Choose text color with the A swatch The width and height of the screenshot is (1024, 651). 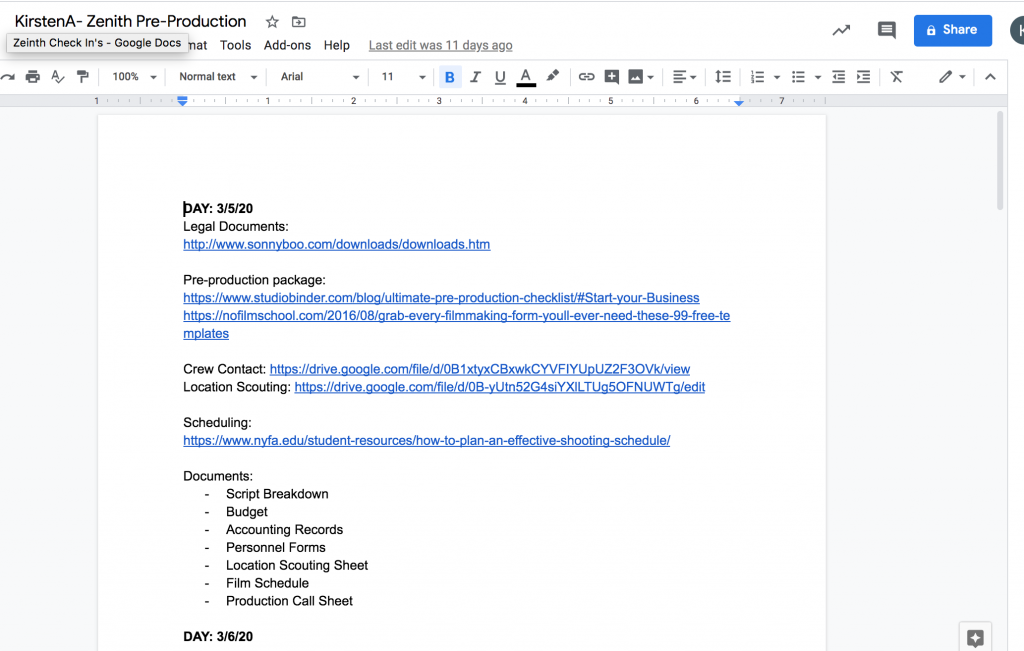pyautogui.click(x=526, y=77)
